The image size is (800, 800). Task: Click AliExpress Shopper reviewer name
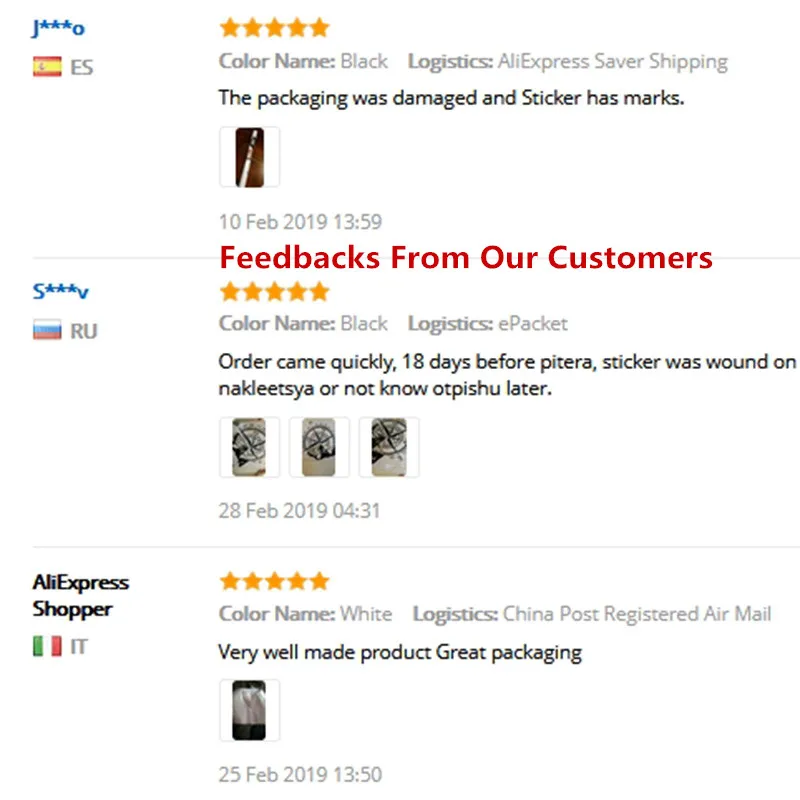click(81, 595)
